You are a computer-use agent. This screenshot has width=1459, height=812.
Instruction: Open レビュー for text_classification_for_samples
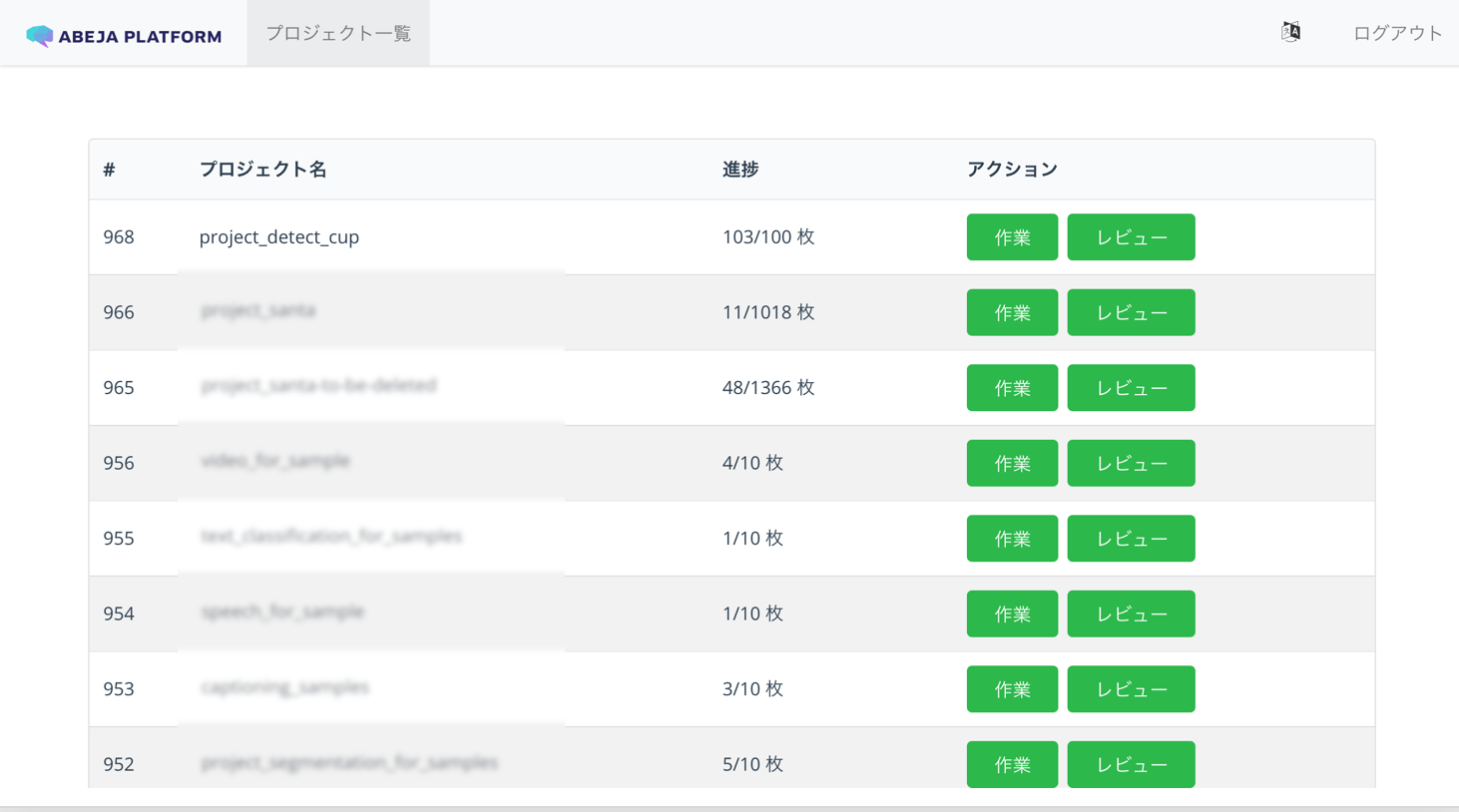point(1131,538)
